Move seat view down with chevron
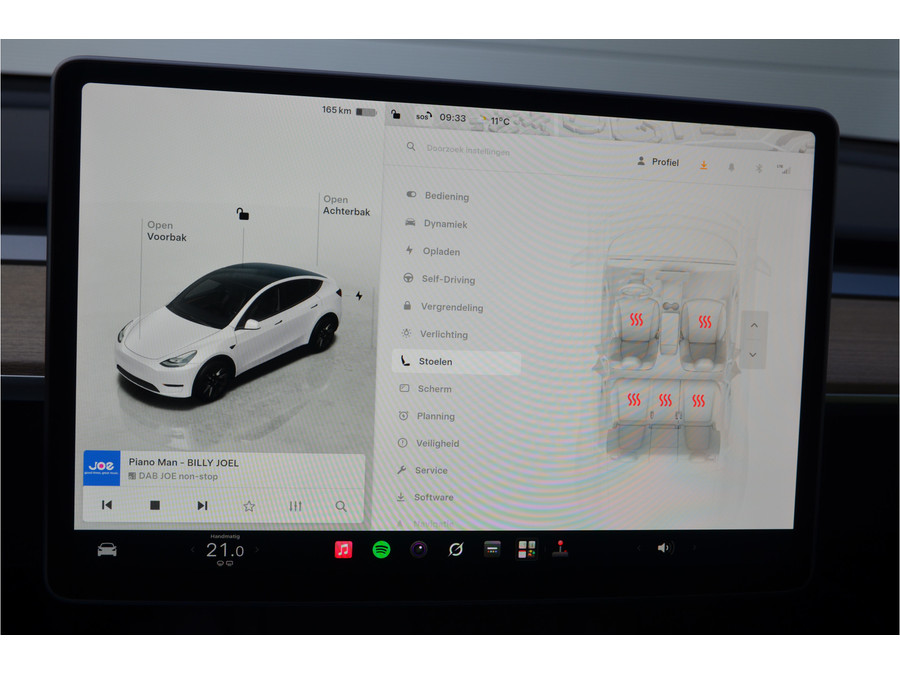Screen dimensions: 900x675 pos(752,355)
